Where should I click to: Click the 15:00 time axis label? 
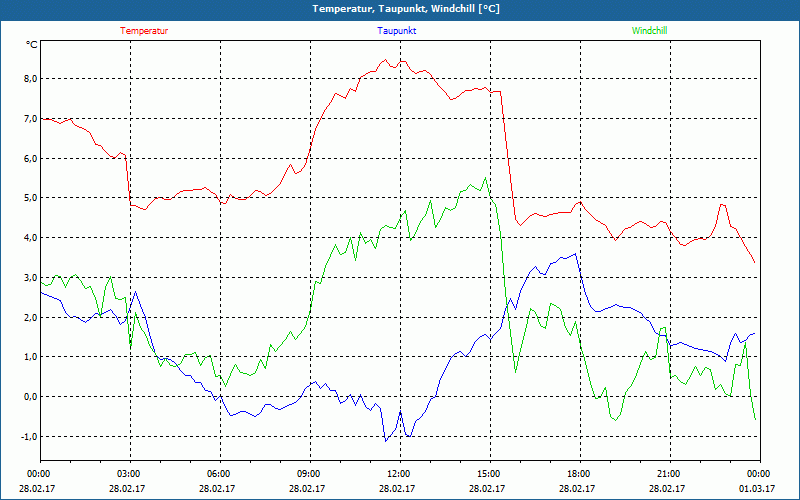tap(487, 474)
